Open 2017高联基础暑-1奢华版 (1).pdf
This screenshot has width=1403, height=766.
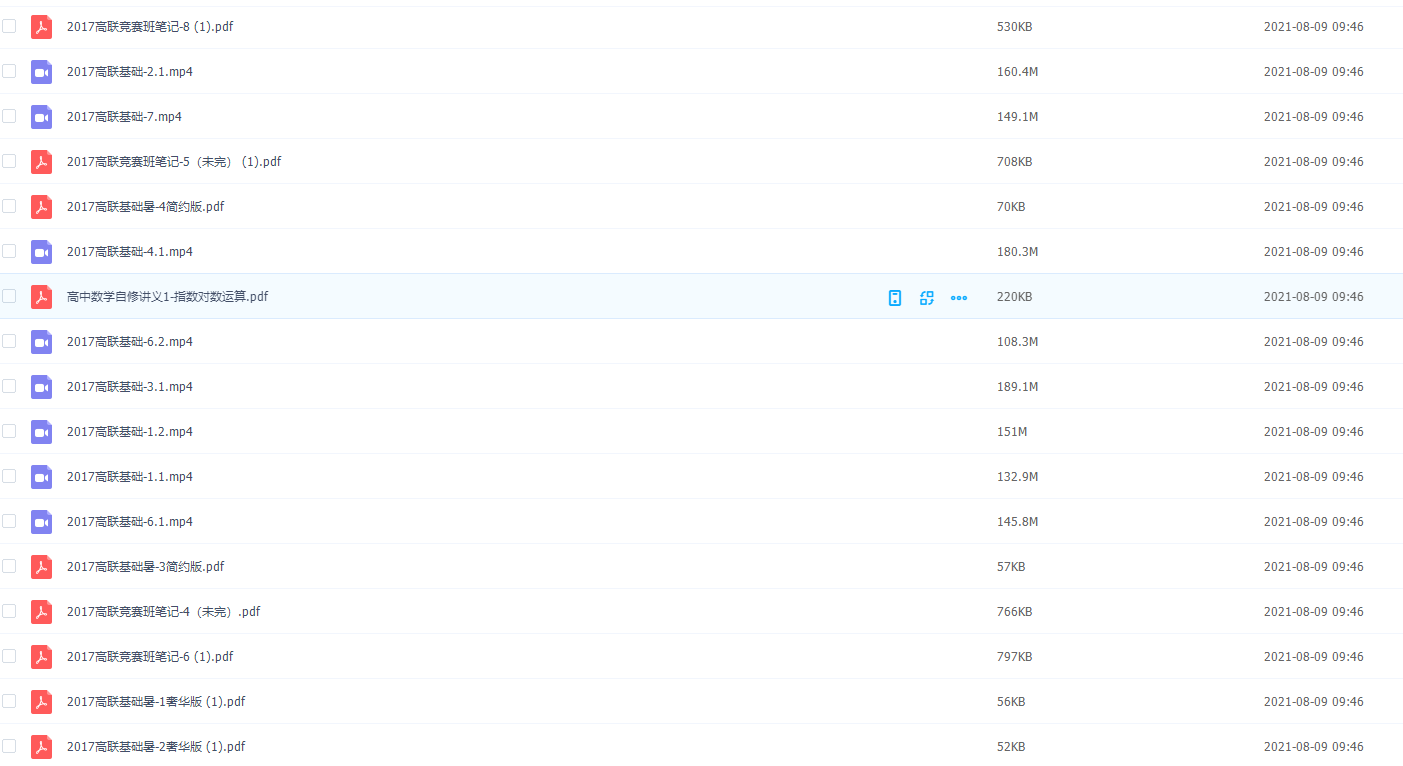[156, 702]
